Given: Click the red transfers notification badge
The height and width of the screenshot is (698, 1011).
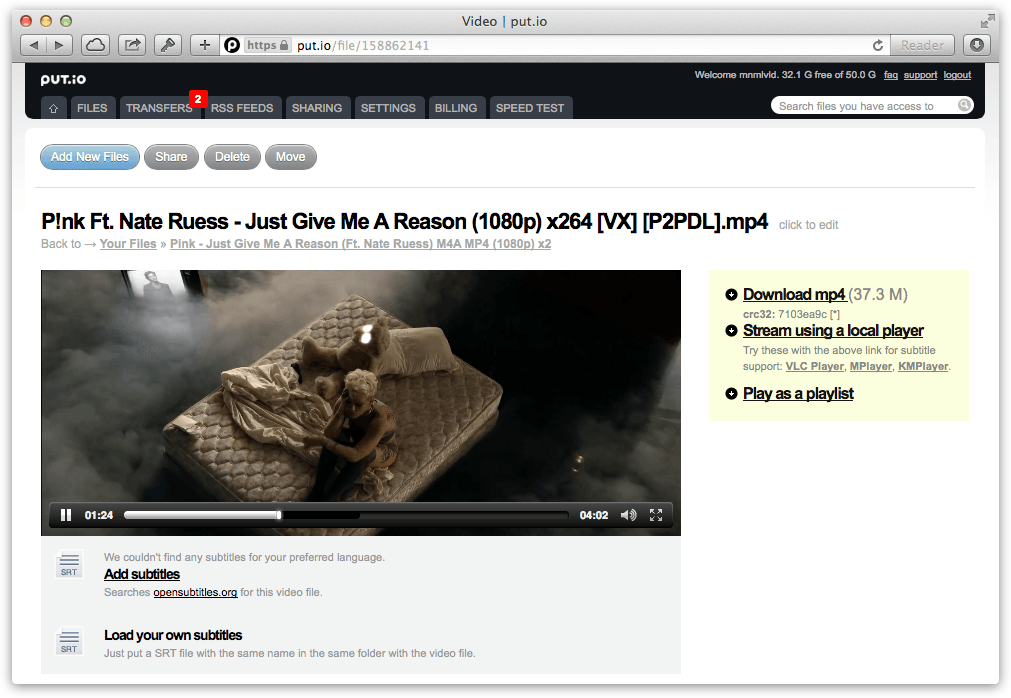Looking at the screenshot, I should coord(198,99).
